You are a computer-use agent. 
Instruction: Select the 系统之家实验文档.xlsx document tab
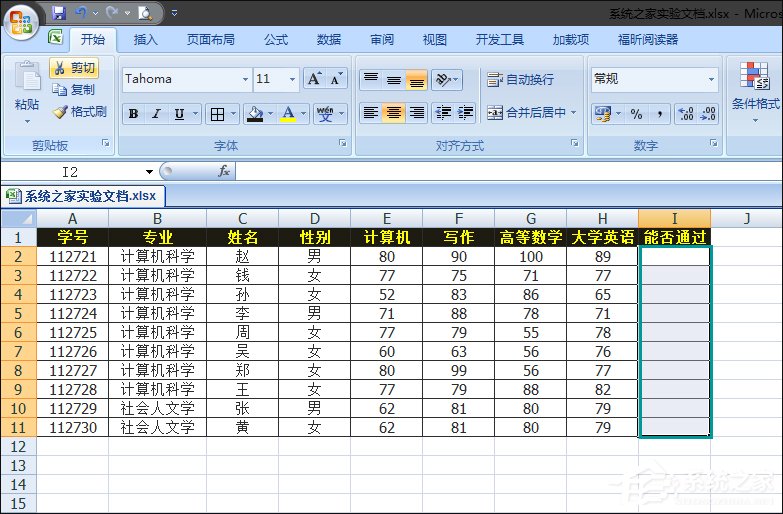click(x=83, y=196)
